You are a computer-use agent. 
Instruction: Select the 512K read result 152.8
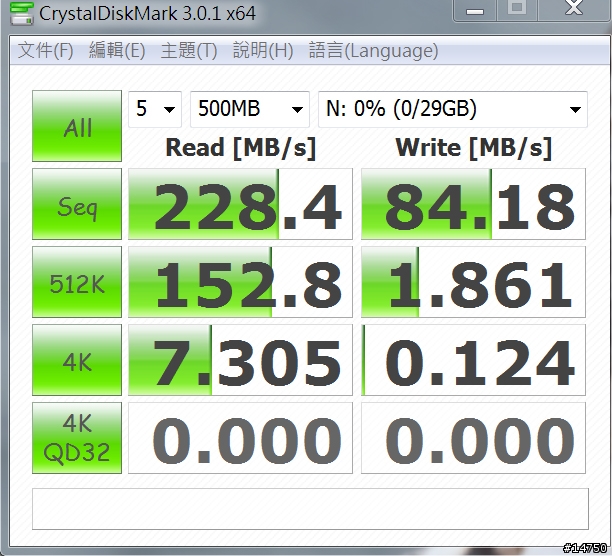click(x=240, y=282)
